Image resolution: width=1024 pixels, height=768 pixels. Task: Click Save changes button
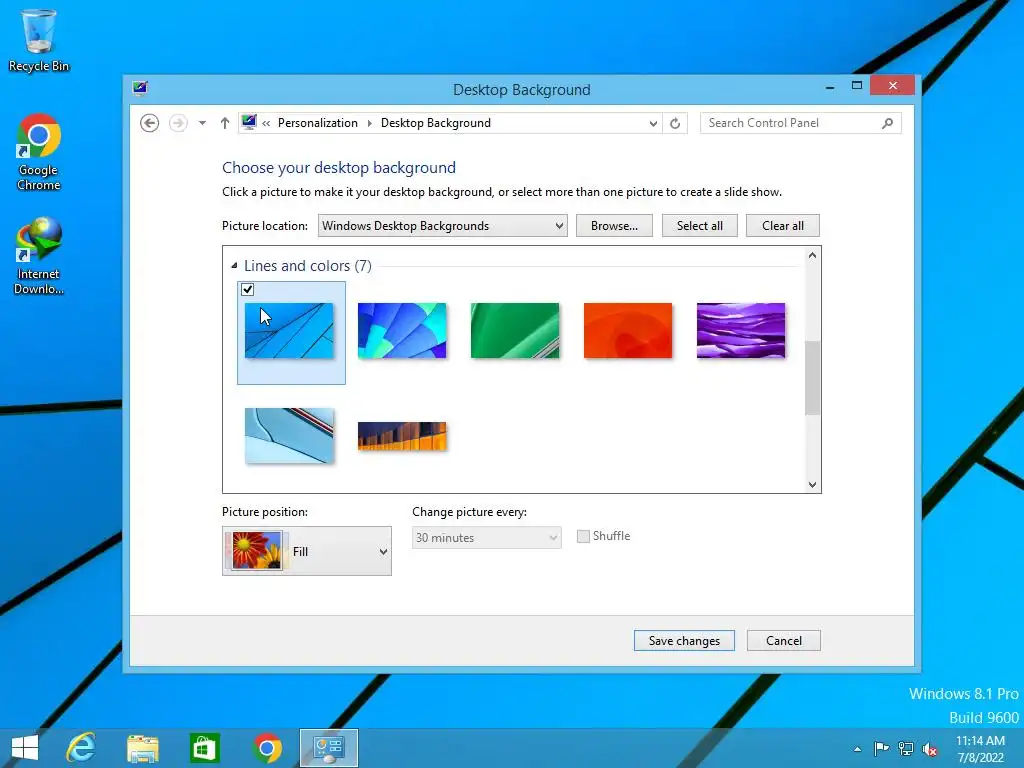point(684,641)
